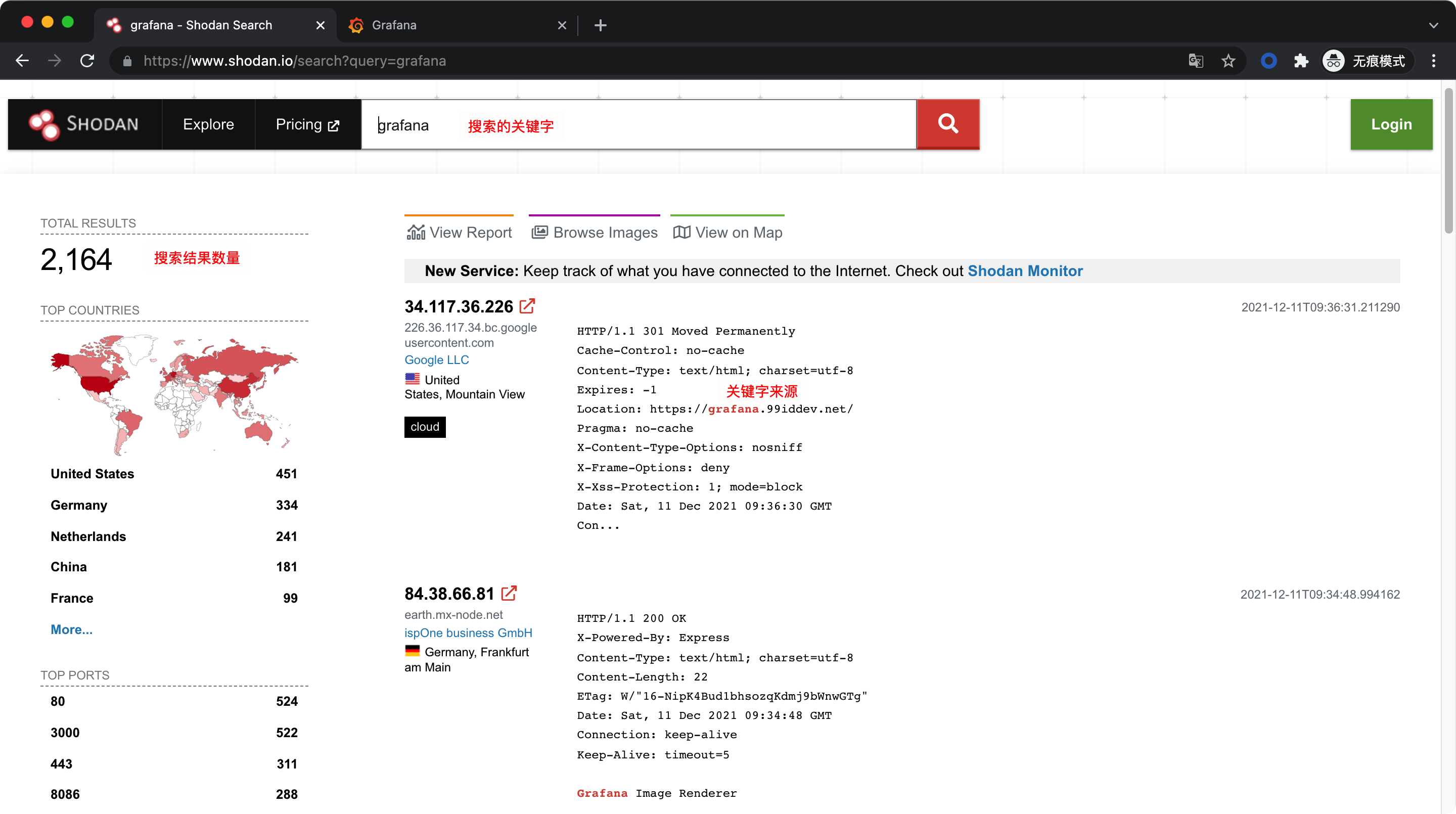The height and width of the screenshot is (814, 1456).
Task: Click the United States flag icon
Action: point(413,379)
